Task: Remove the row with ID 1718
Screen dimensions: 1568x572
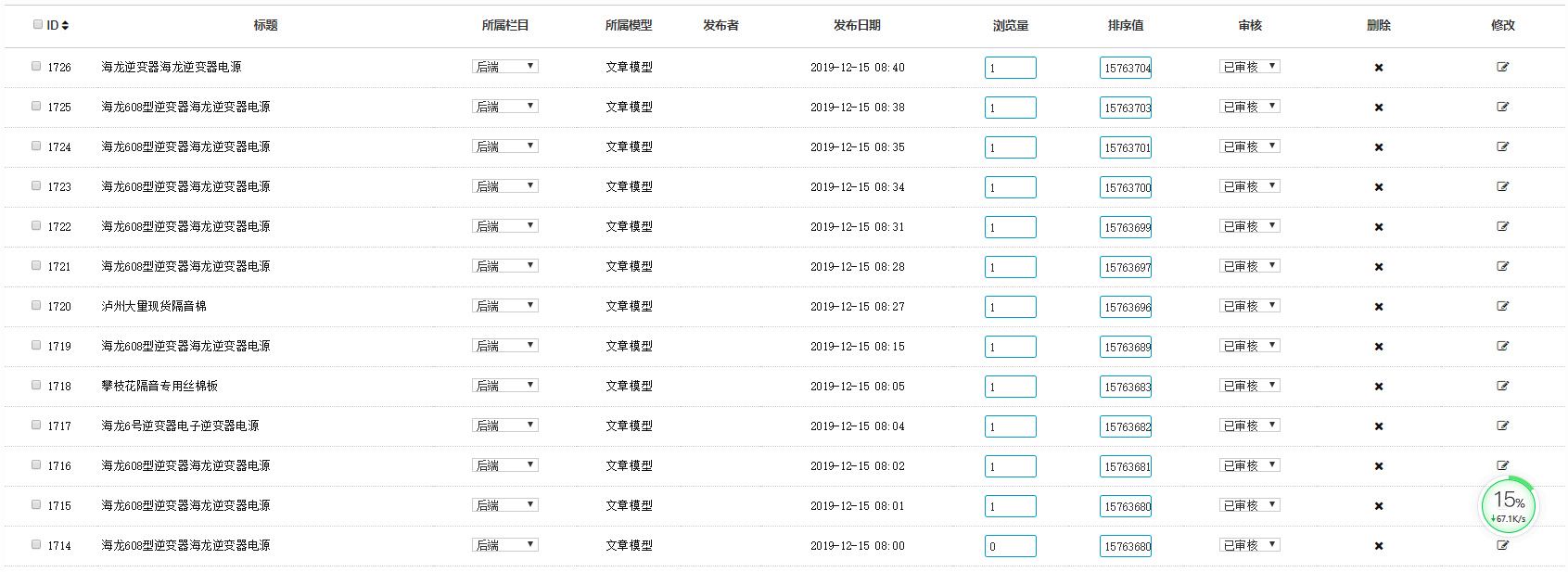Action: coord(1379,387)
